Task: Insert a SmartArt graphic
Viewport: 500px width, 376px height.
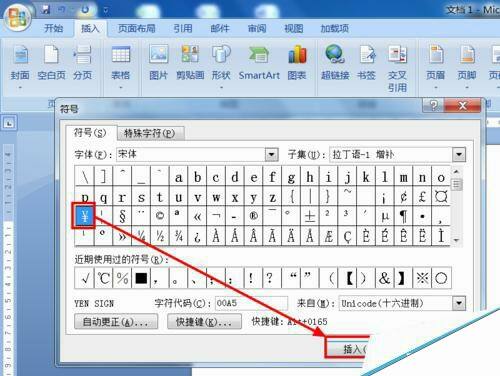Action: click(259, 63)
